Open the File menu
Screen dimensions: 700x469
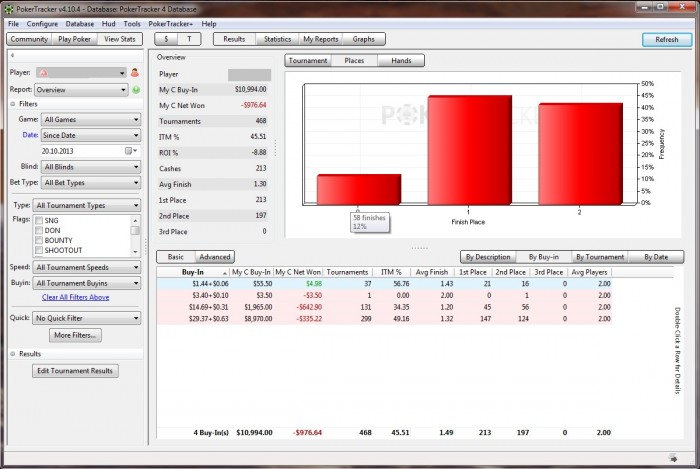point(13,24)
